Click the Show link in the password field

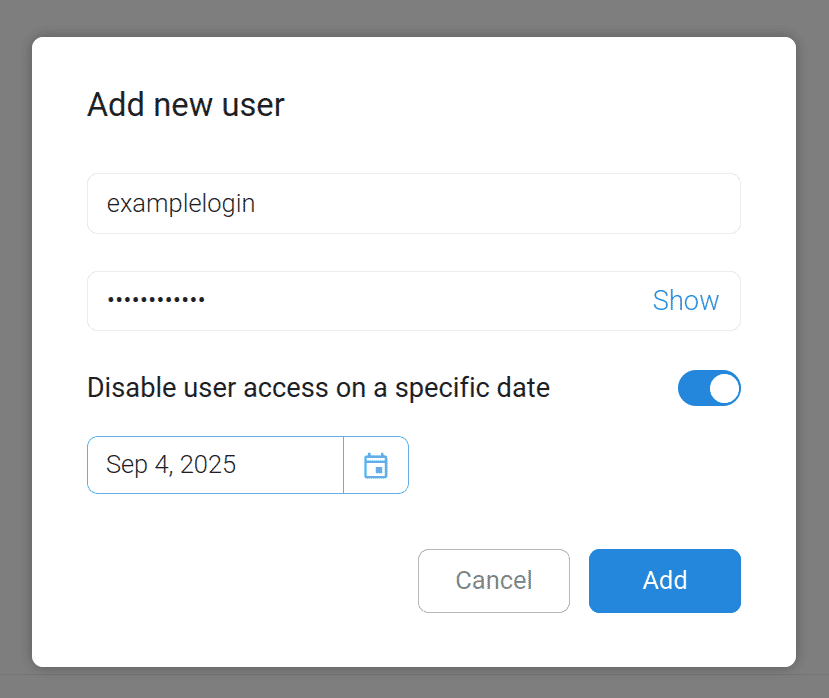(x=685, y=300)
